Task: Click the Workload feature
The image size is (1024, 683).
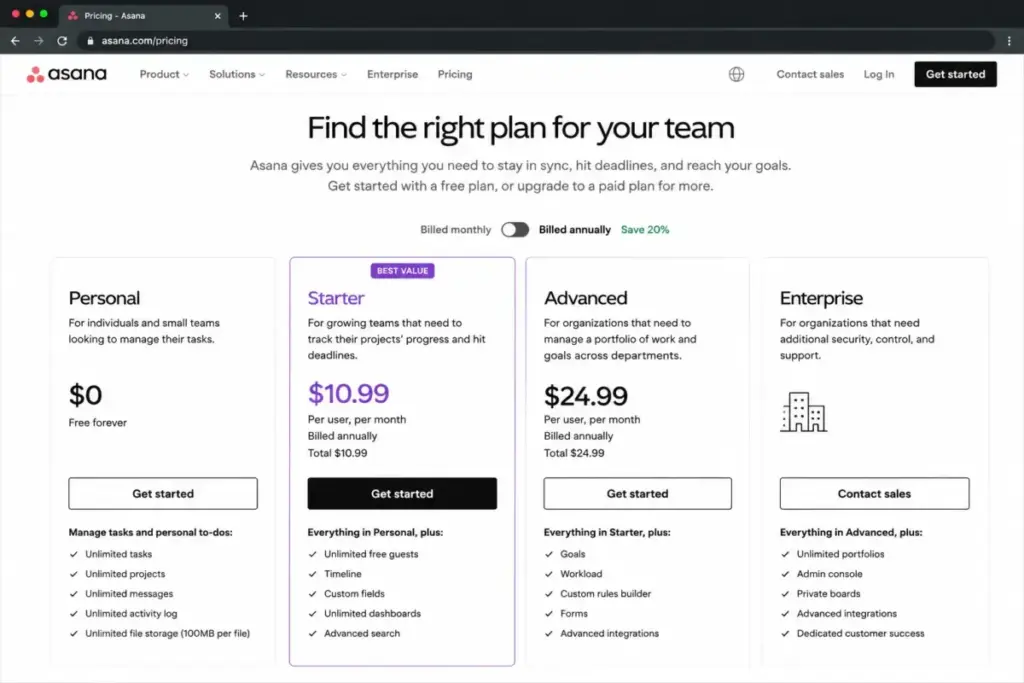Action: click(581, 573)
